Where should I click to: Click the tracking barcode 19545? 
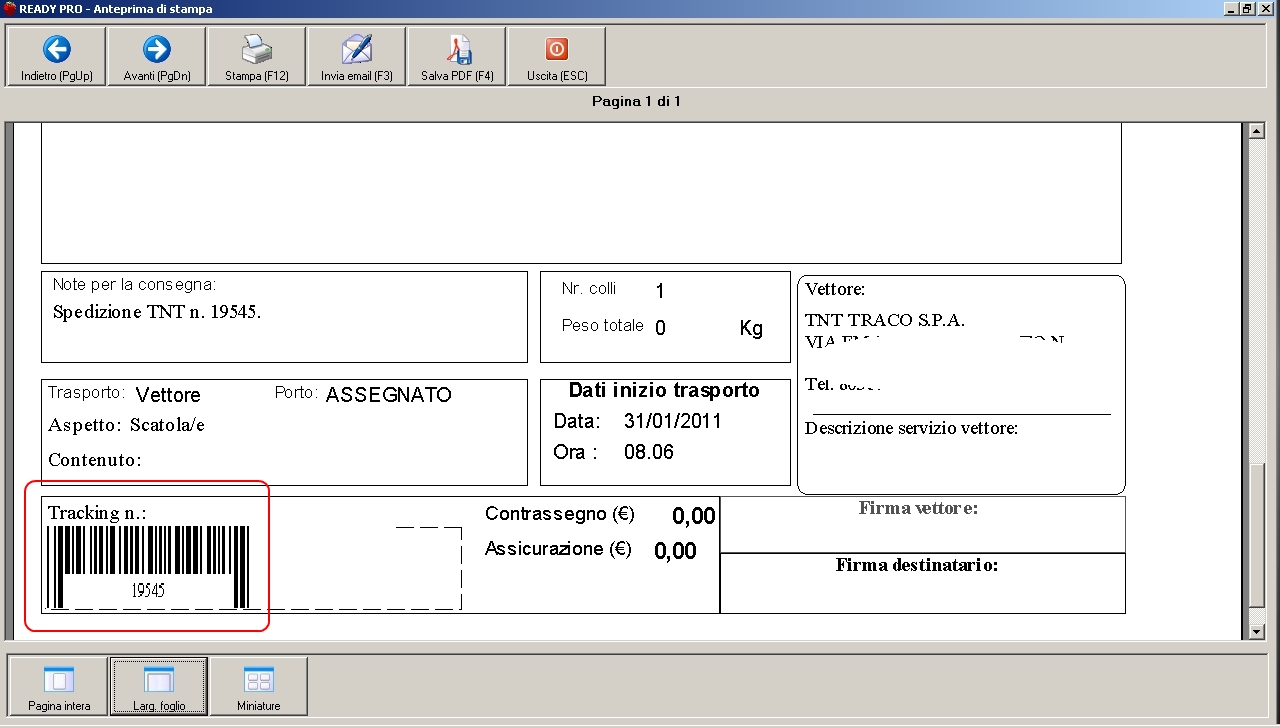(x=148, y=566)
